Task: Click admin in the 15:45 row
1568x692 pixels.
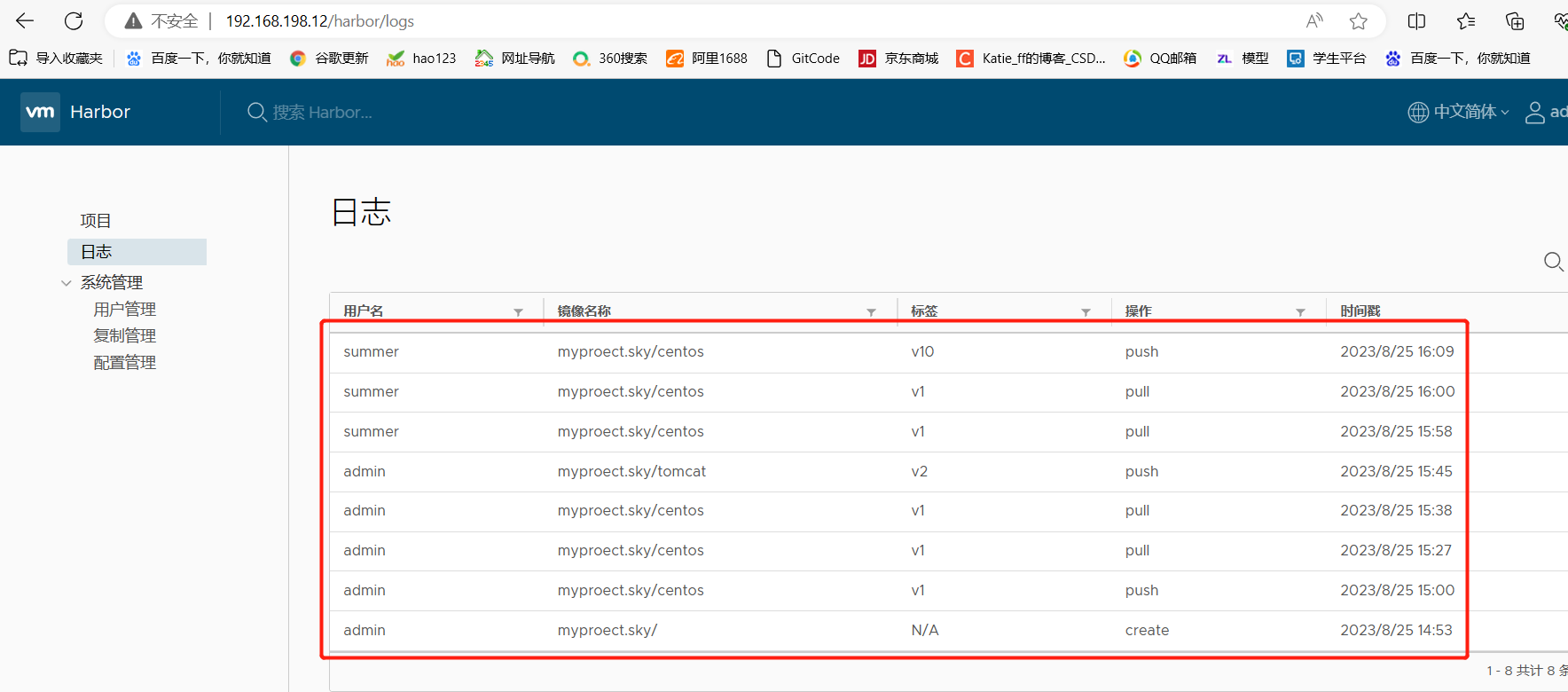Action: [365, 472]
